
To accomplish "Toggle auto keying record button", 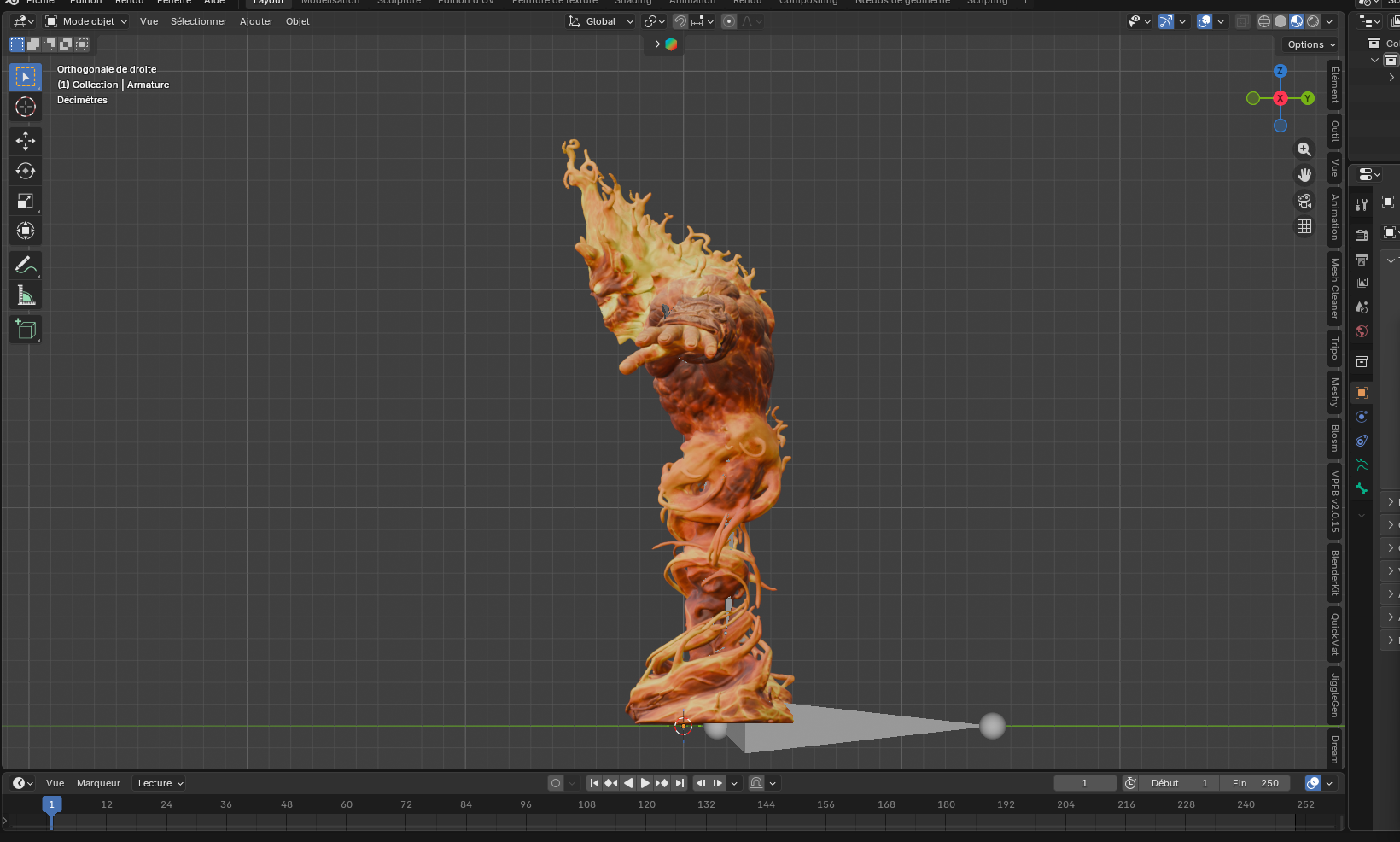I will pyautogui.click(x=556, y=783).
